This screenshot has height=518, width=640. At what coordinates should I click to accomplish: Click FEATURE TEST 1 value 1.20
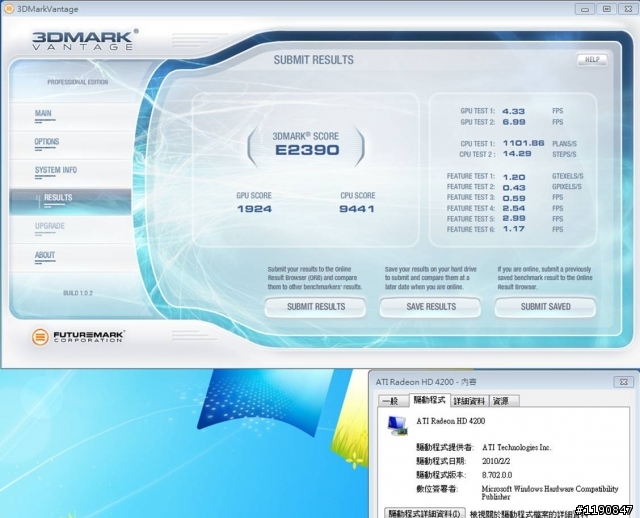514,177
